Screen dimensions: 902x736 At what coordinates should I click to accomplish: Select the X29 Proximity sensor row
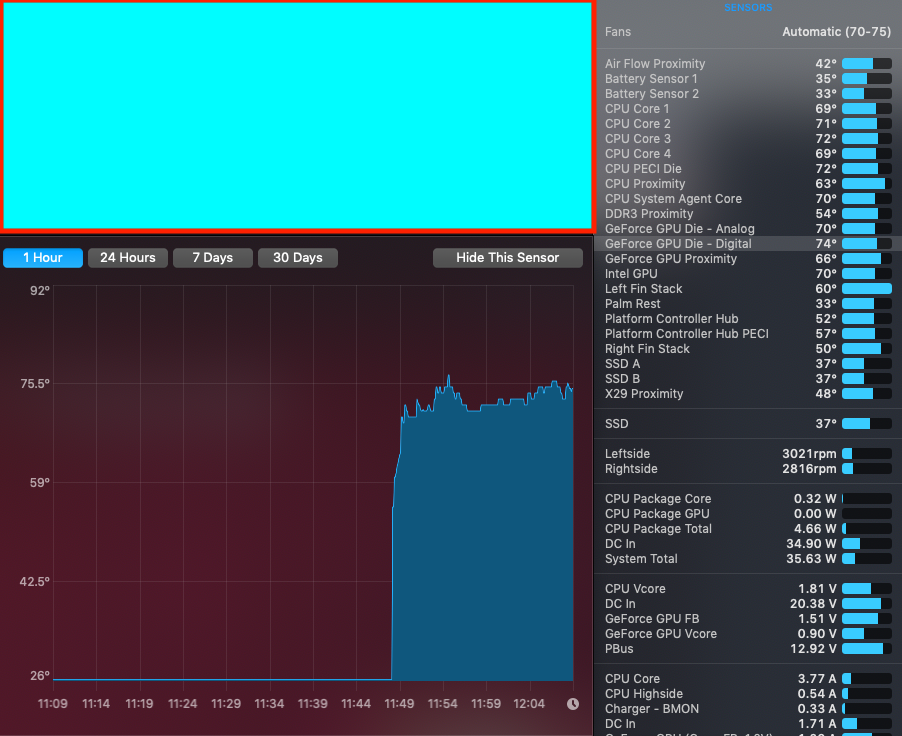click(748, 394)
